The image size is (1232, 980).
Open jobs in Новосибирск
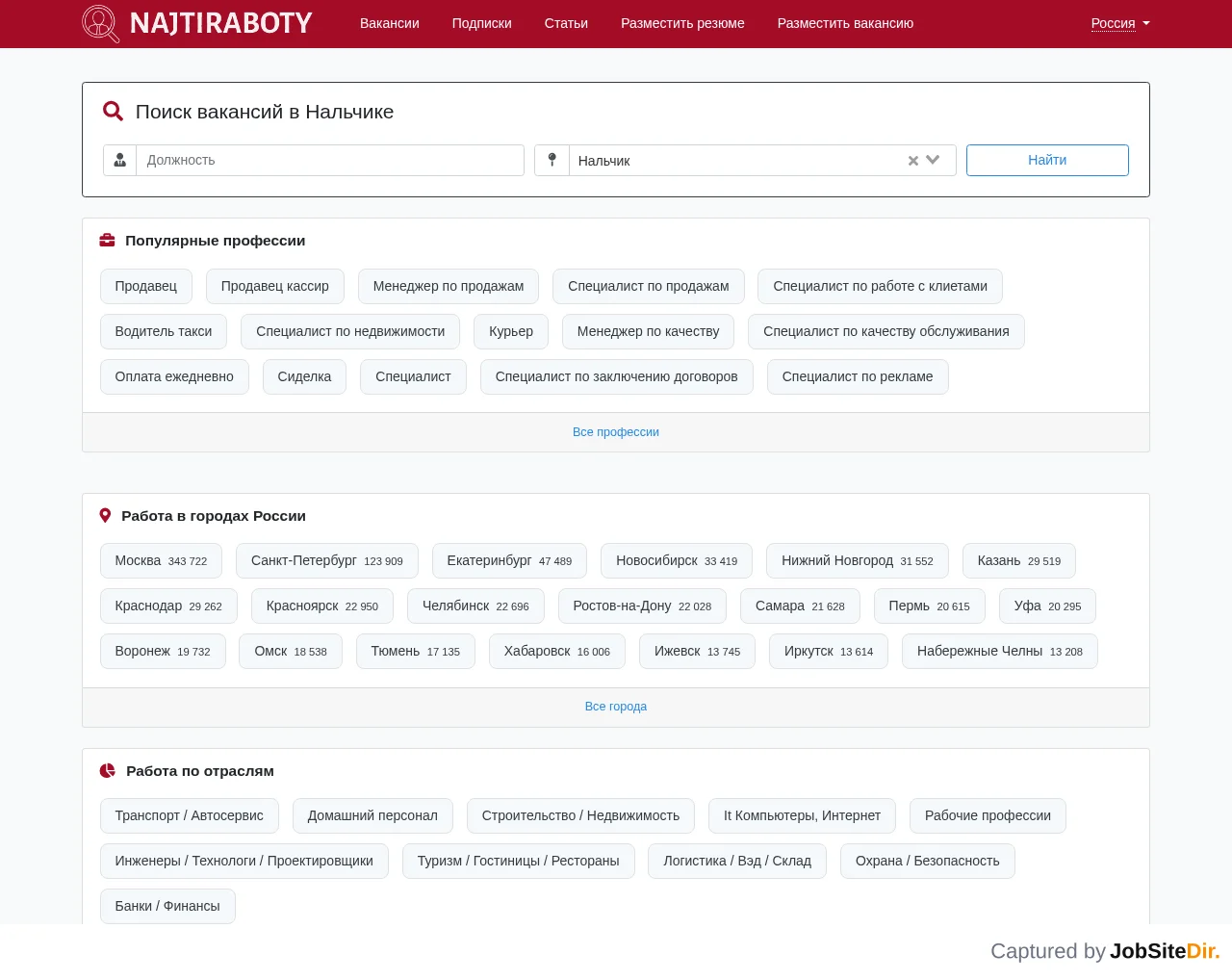click(677, 560)
